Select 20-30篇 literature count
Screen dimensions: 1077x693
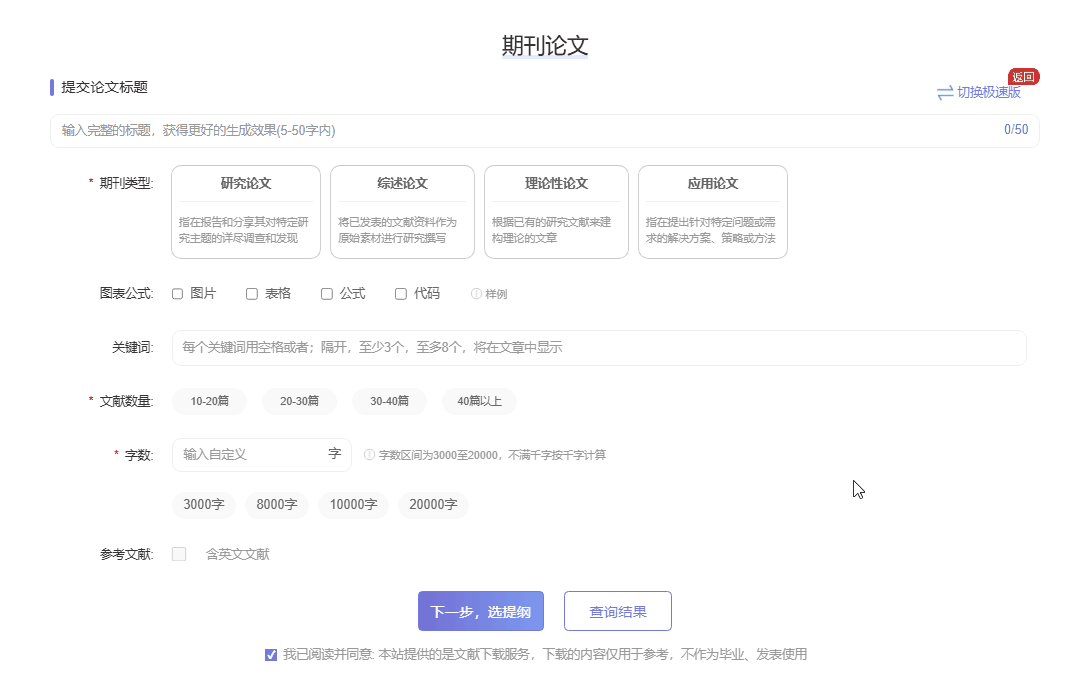[x=299, y=401]
